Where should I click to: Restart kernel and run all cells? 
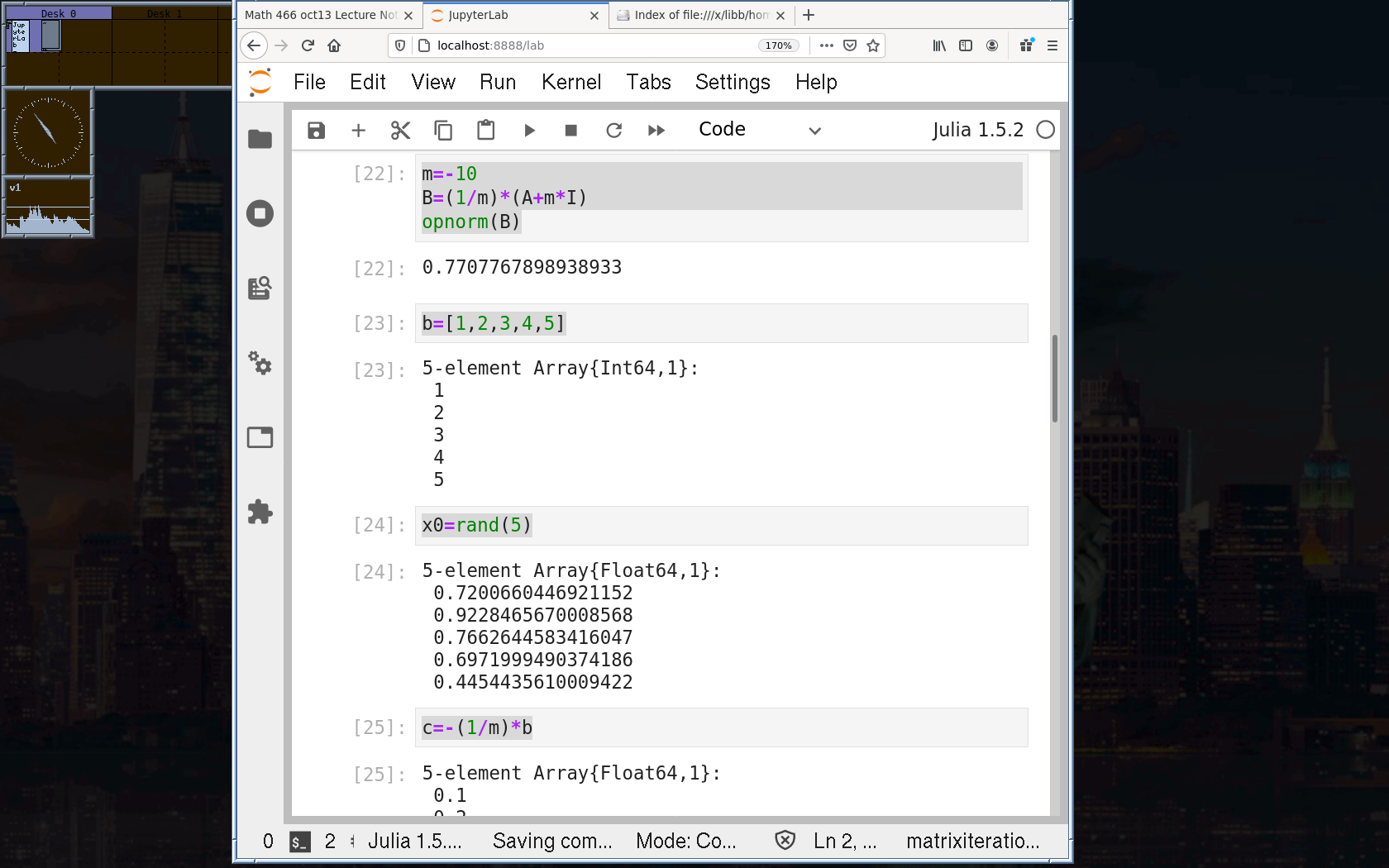pos(656,131)
